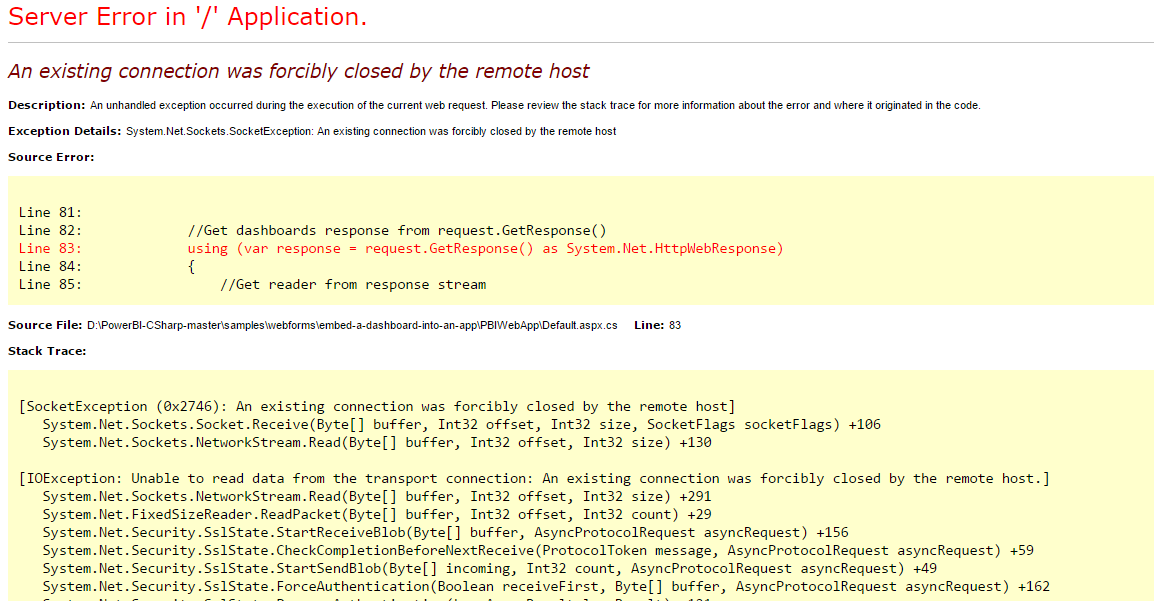Click the System.Net.Sockets.SocketException details text
This screenshot has width=1154, height=601.
click(x=371, y=131)
